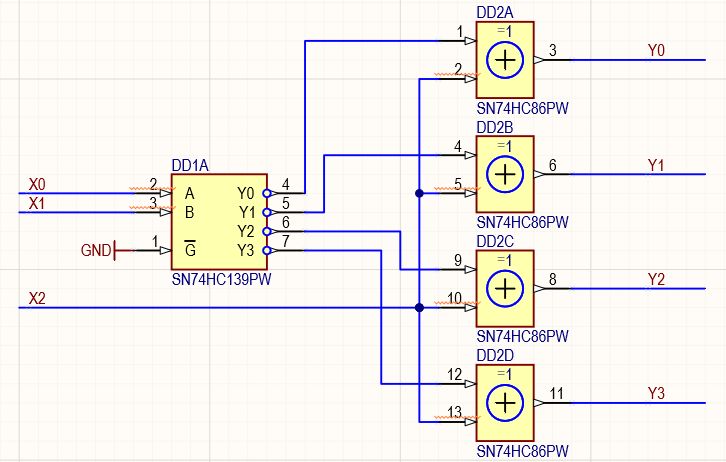Select the DD2B XOR gate symbol
This screenshot has height=462, width=726.
click(x=505, y=174)
